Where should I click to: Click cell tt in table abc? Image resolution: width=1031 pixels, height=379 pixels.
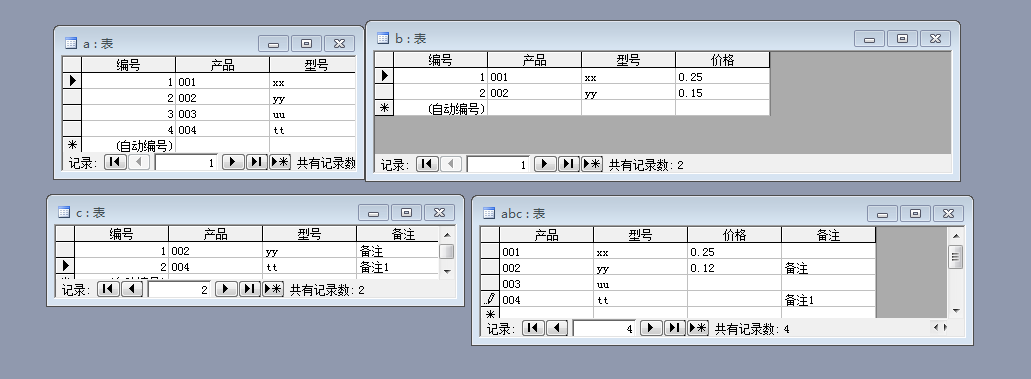click(640, 299)
